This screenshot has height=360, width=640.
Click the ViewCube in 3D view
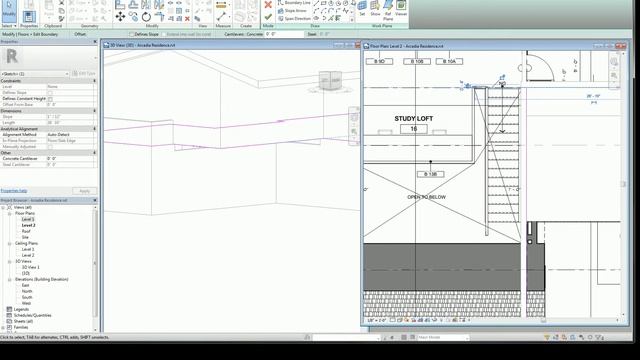330,81
